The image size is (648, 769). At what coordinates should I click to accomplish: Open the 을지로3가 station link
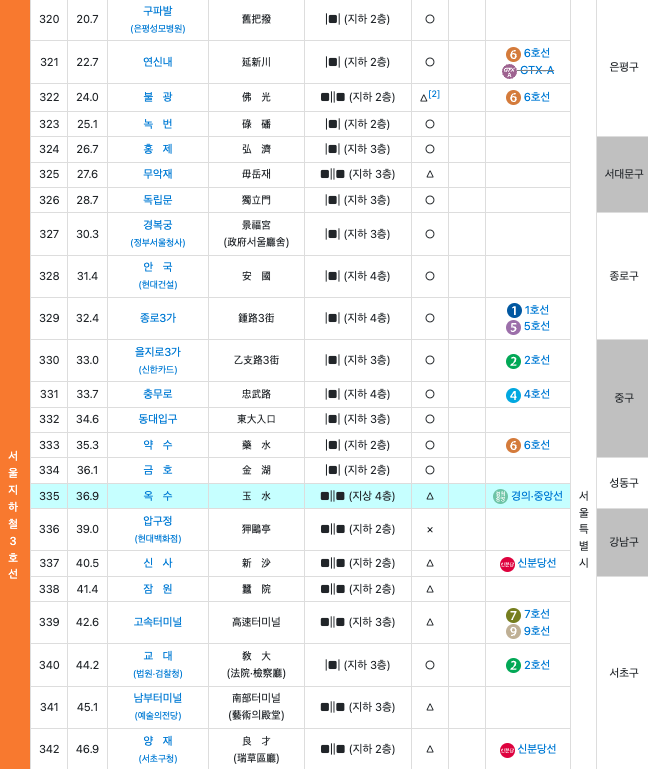click(x=157, y=352)
